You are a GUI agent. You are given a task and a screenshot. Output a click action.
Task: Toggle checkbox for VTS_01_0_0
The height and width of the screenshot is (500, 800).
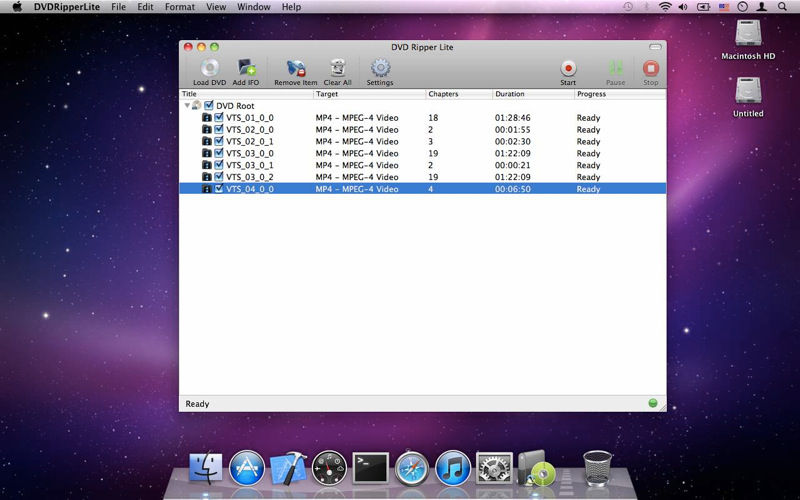(x=219, y=117)
